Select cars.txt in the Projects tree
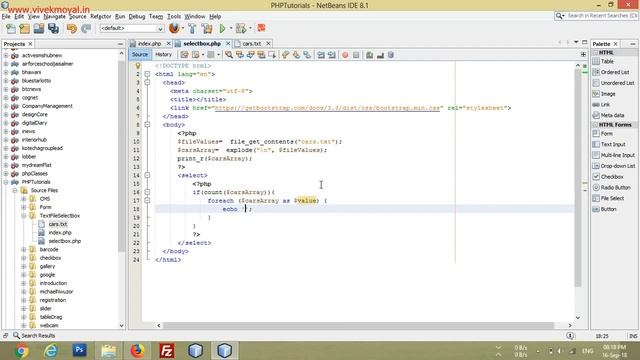The width and height of the screenshot is (640, 360). [58, 224]
